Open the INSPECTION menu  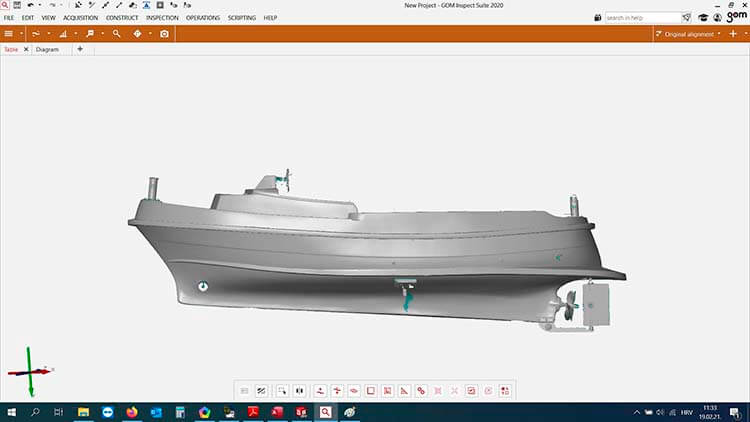pos(161,18)
